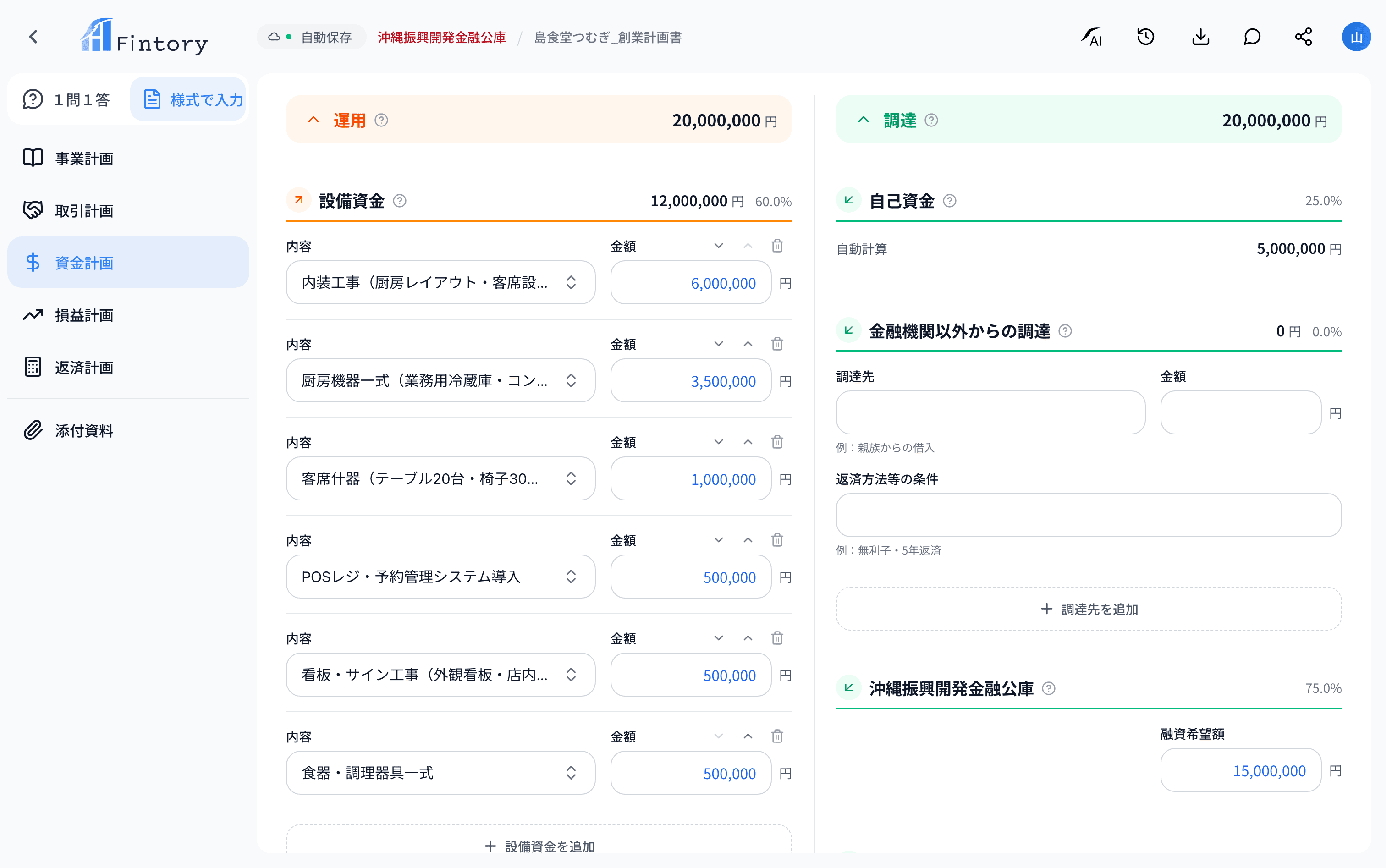Screen dimensions: 1386x868
Task: Switch to the 様式で入力 tab
Action: [189, 99]
